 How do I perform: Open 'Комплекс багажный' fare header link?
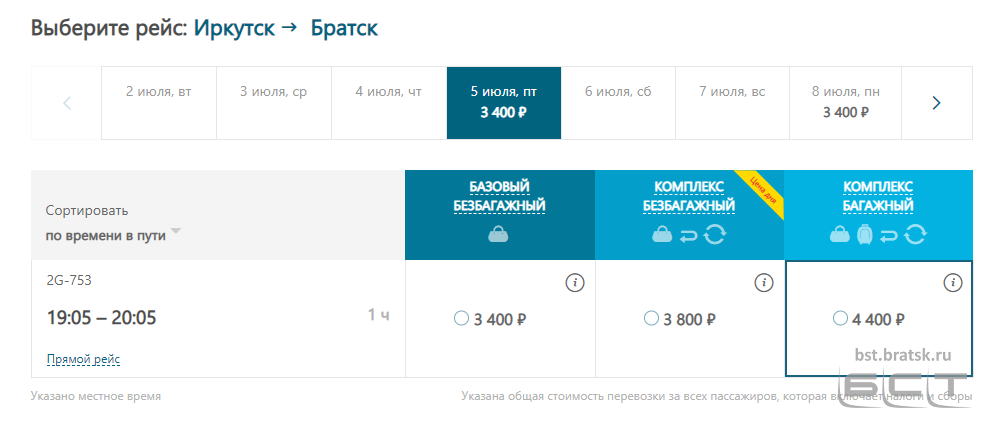click(x=878, y=196)
